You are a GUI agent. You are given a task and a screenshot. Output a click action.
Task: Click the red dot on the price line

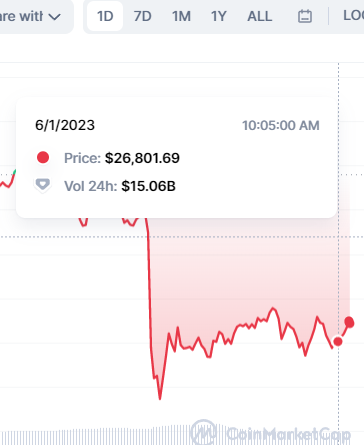point(338,341)
